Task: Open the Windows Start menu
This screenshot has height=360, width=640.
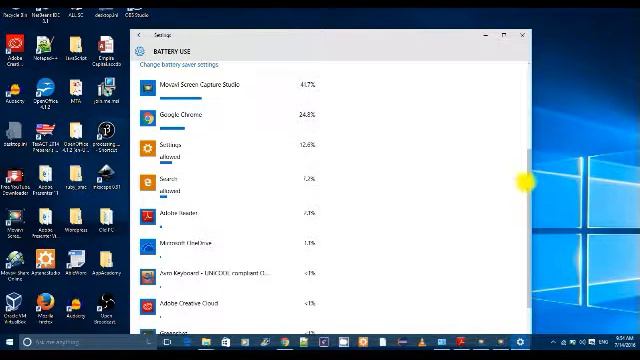Action: 9,342
